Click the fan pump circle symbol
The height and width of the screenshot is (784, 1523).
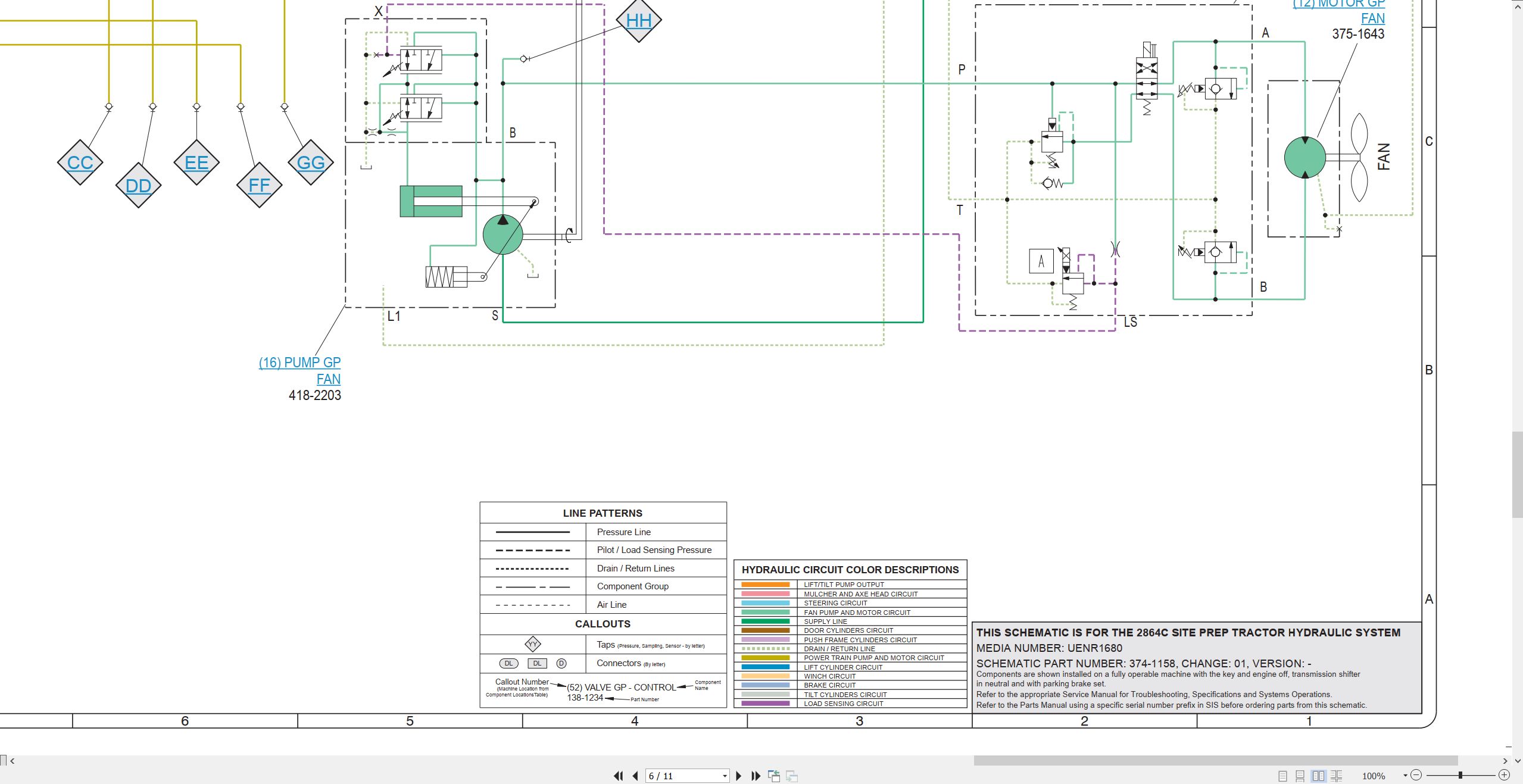(503, 235)
